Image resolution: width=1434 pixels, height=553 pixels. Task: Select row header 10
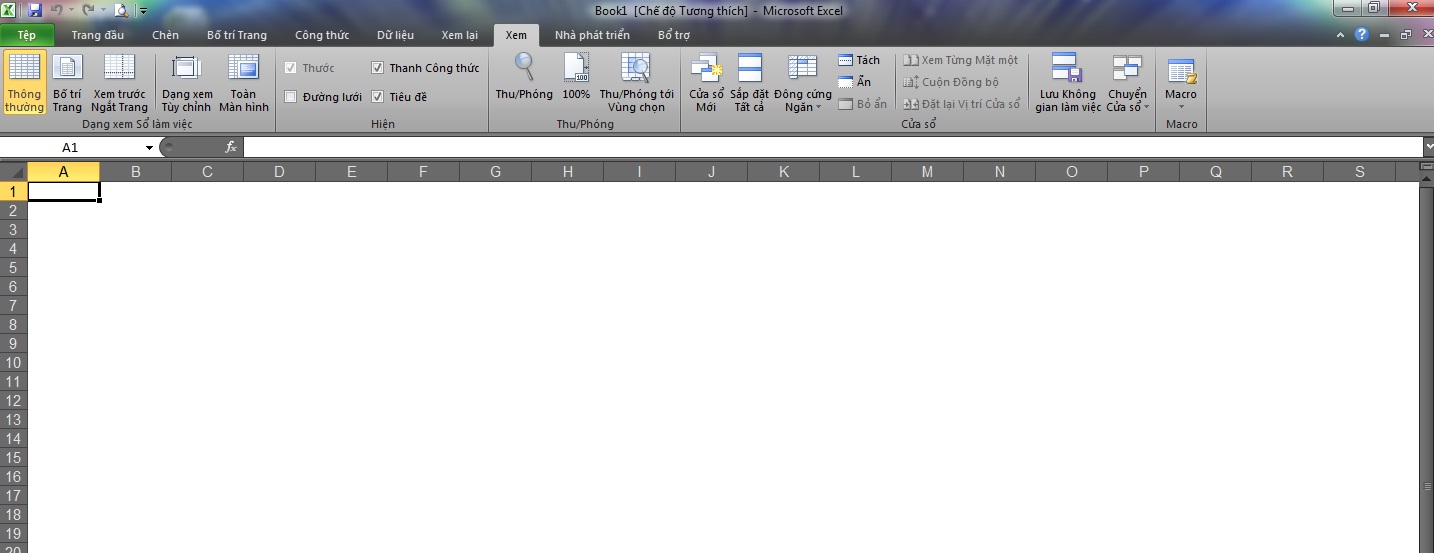tap(14, 363)
